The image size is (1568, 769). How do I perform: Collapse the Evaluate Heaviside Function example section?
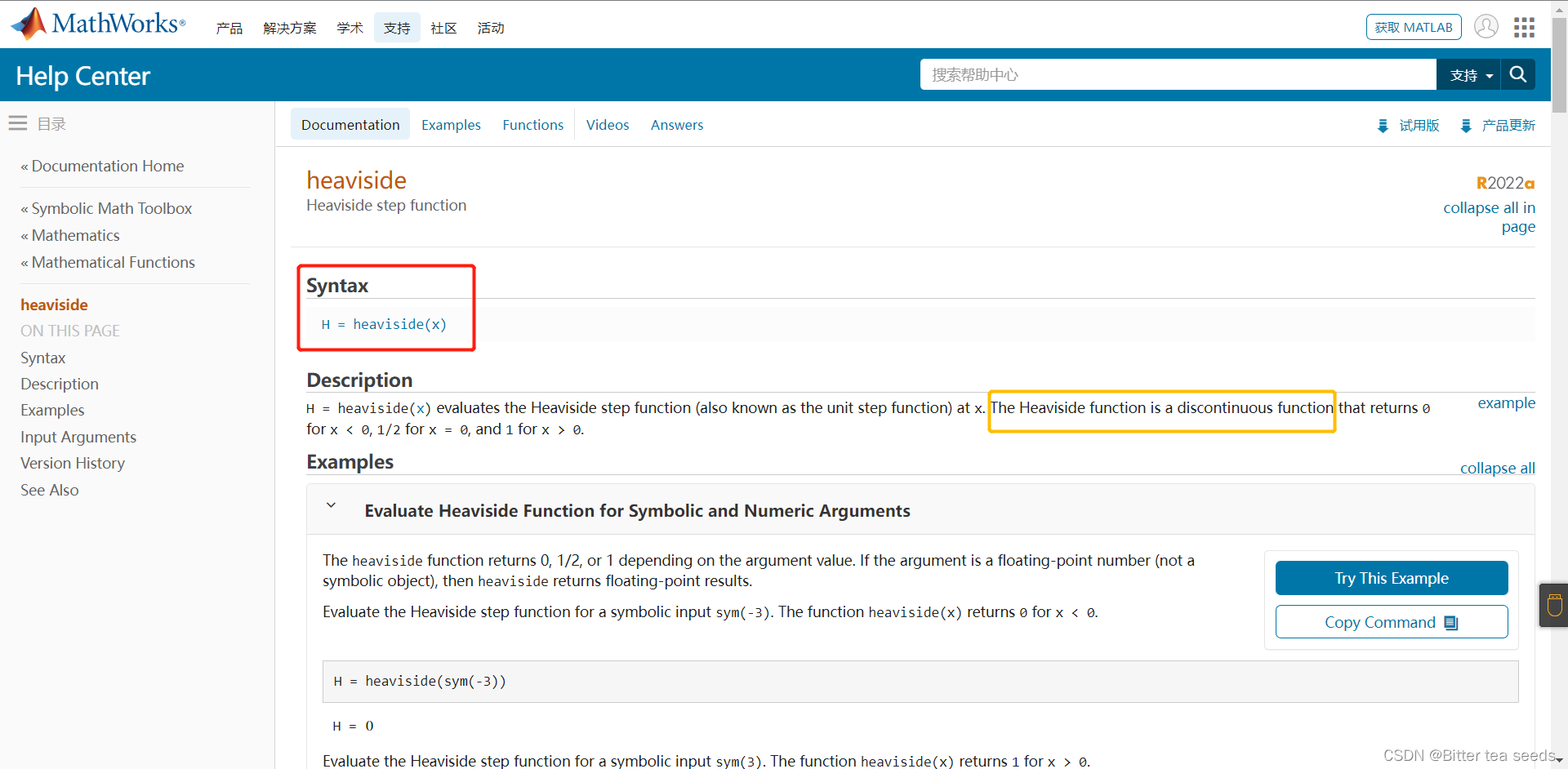pos(331,505)
